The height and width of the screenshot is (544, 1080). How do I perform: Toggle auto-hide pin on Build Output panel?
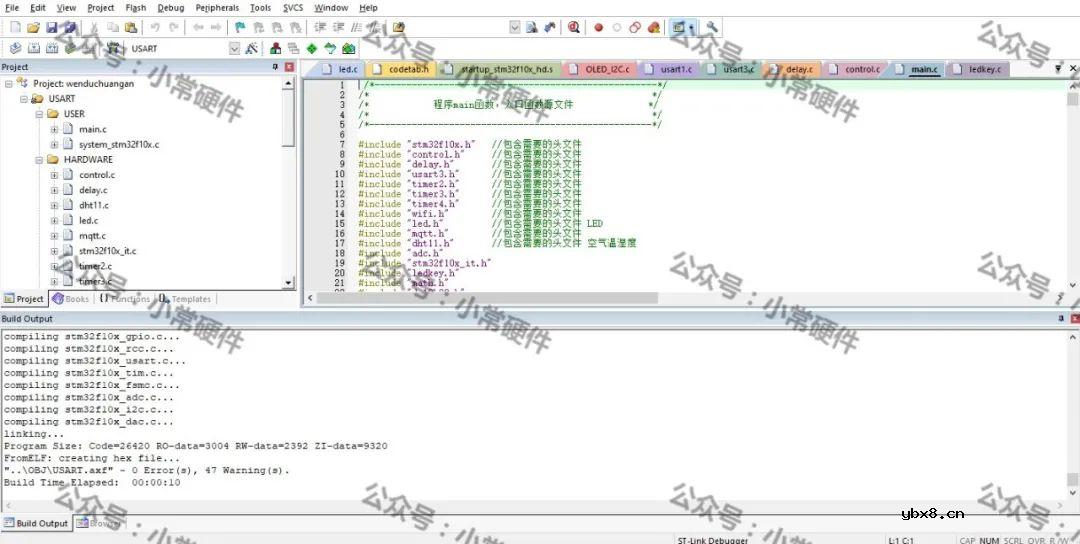point(1061,318)
